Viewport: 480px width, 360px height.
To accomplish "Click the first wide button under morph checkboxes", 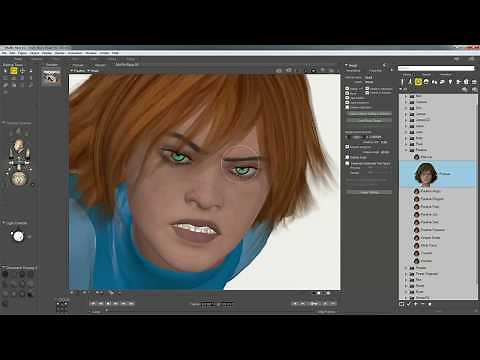I will pos(369,114).
